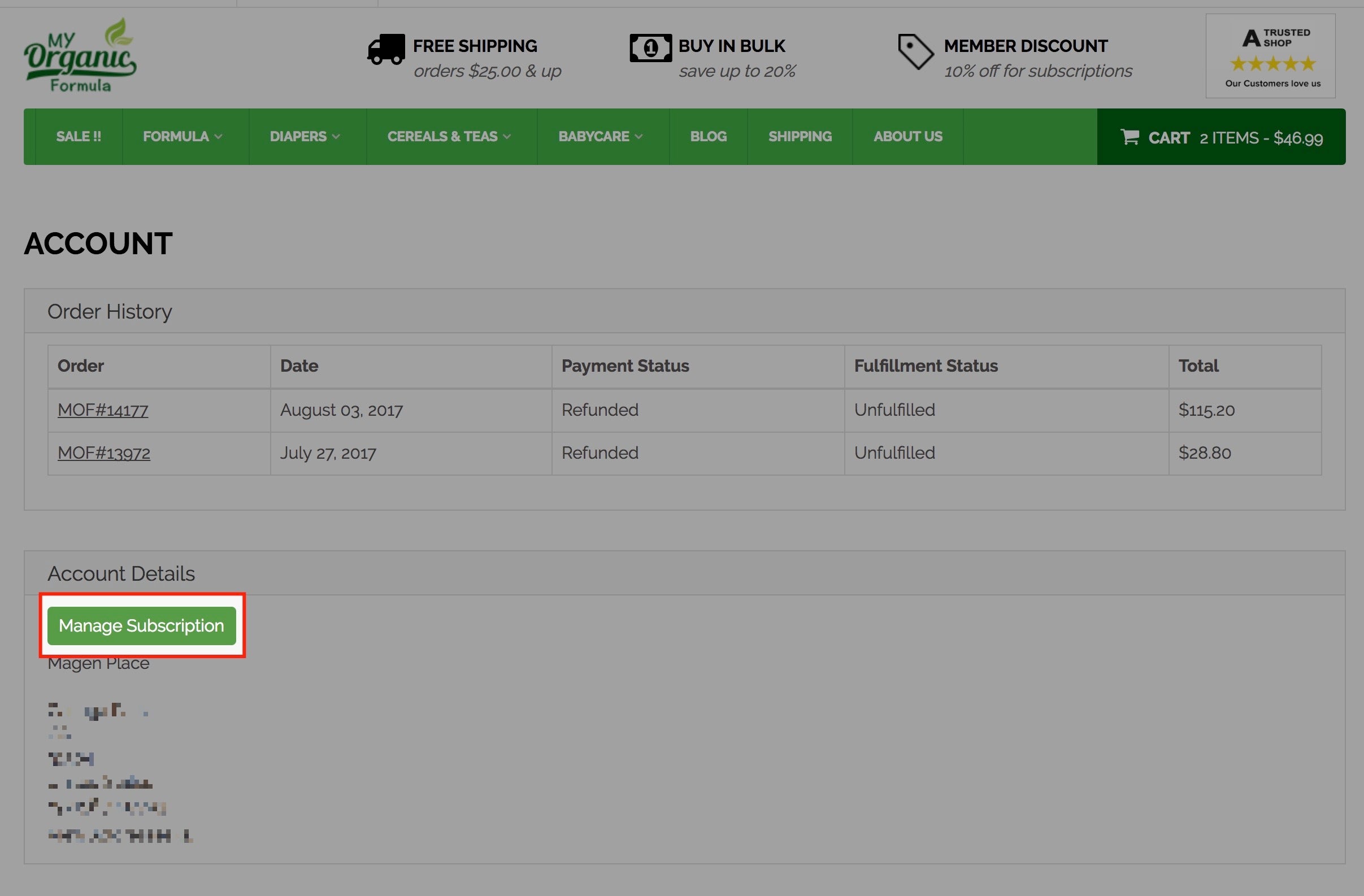
Task: Click the MEMBER DISCOUNT header text
Action: 1026,46
